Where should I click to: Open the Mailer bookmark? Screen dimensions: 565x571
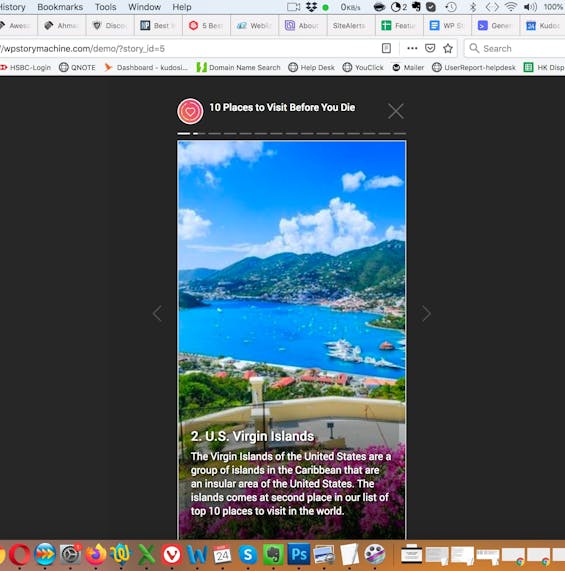point(408,67)
